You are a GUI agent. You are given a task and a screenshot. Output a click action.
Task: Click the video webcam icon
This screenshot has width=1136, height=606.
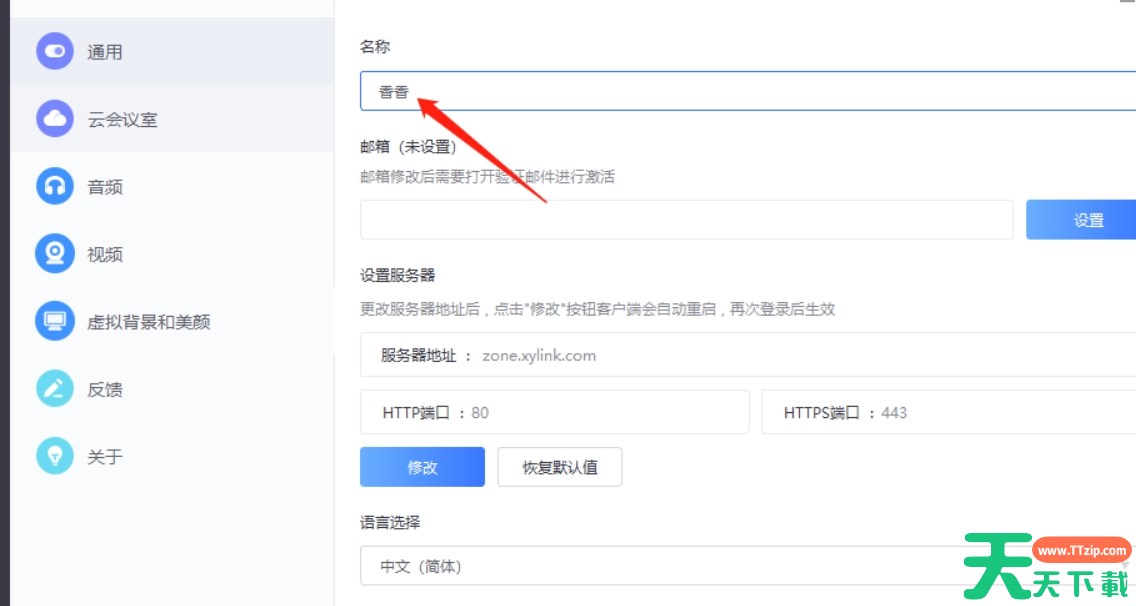55,254
